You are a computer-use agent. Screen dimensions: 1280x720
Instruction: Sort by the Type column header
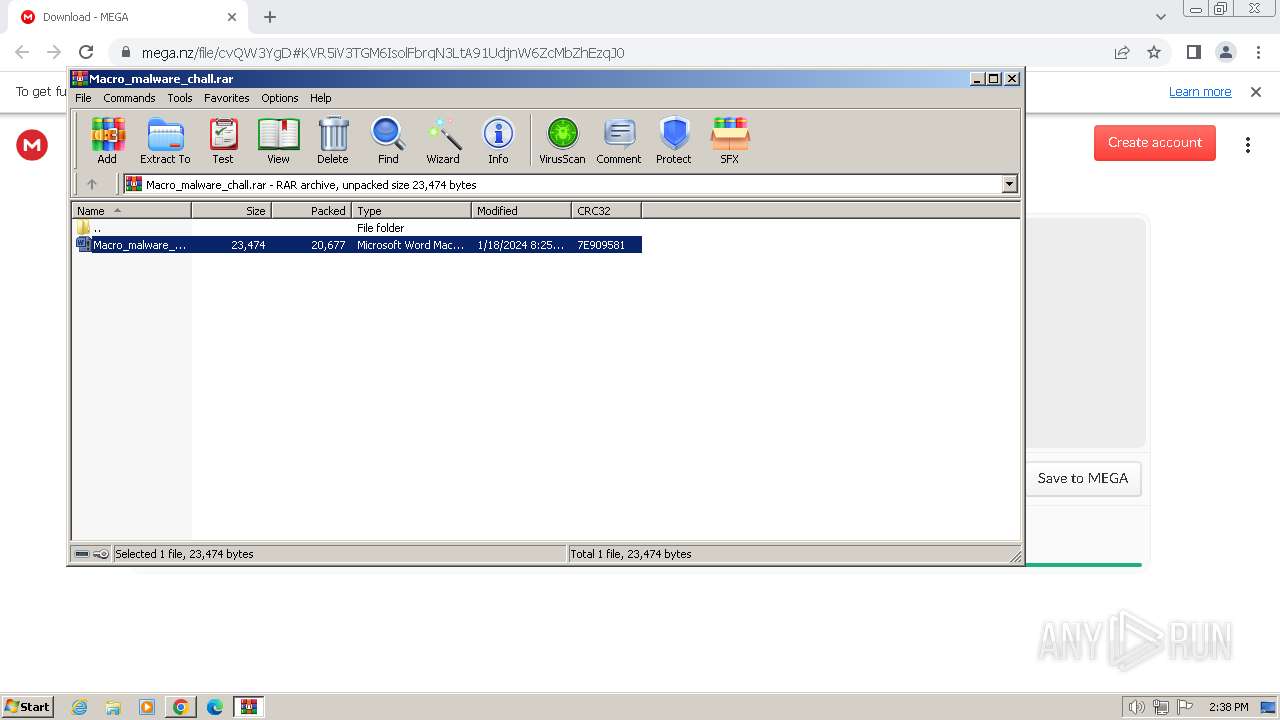pos(411,211)
